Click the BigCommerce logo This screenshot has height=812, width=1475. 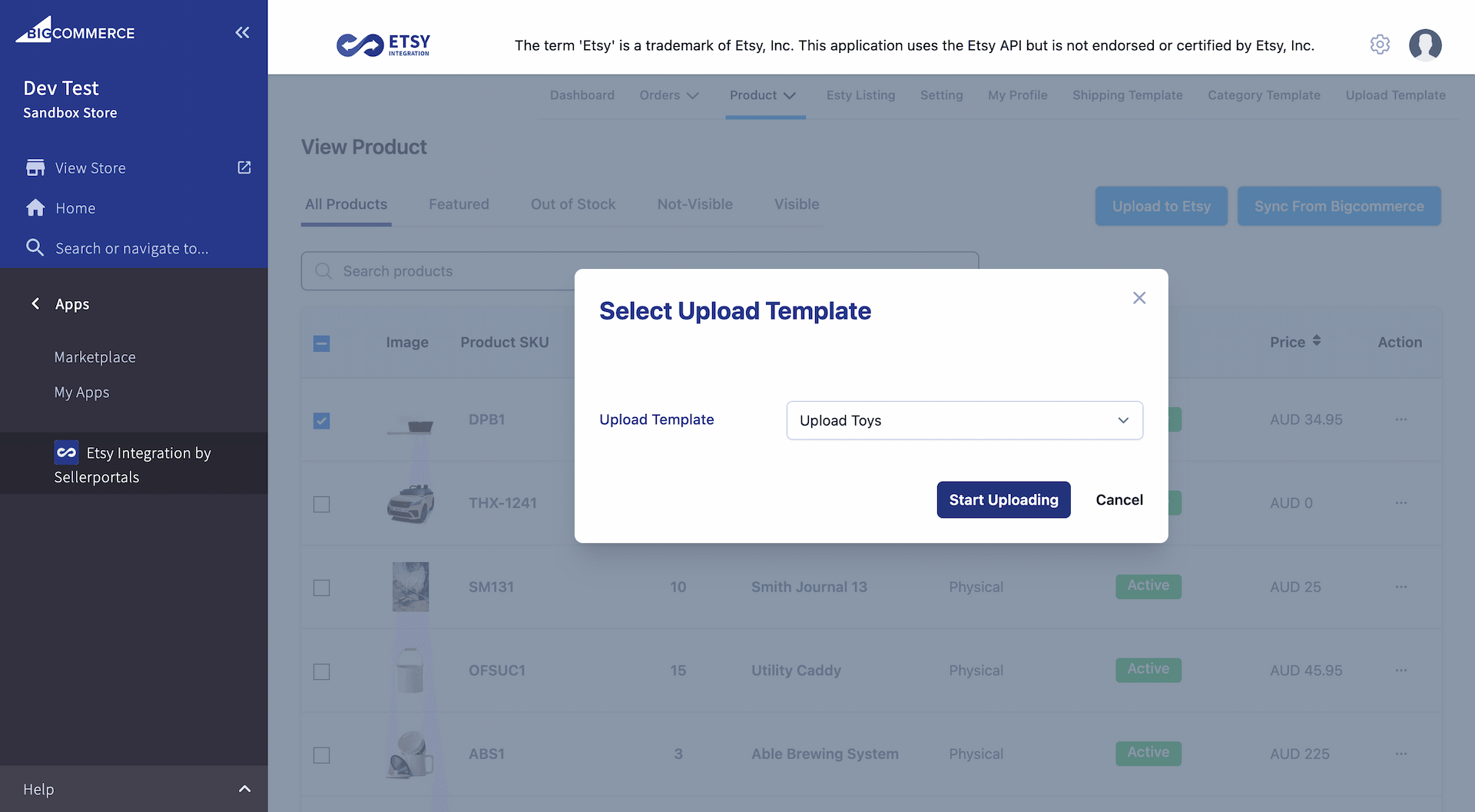[75, 30]
